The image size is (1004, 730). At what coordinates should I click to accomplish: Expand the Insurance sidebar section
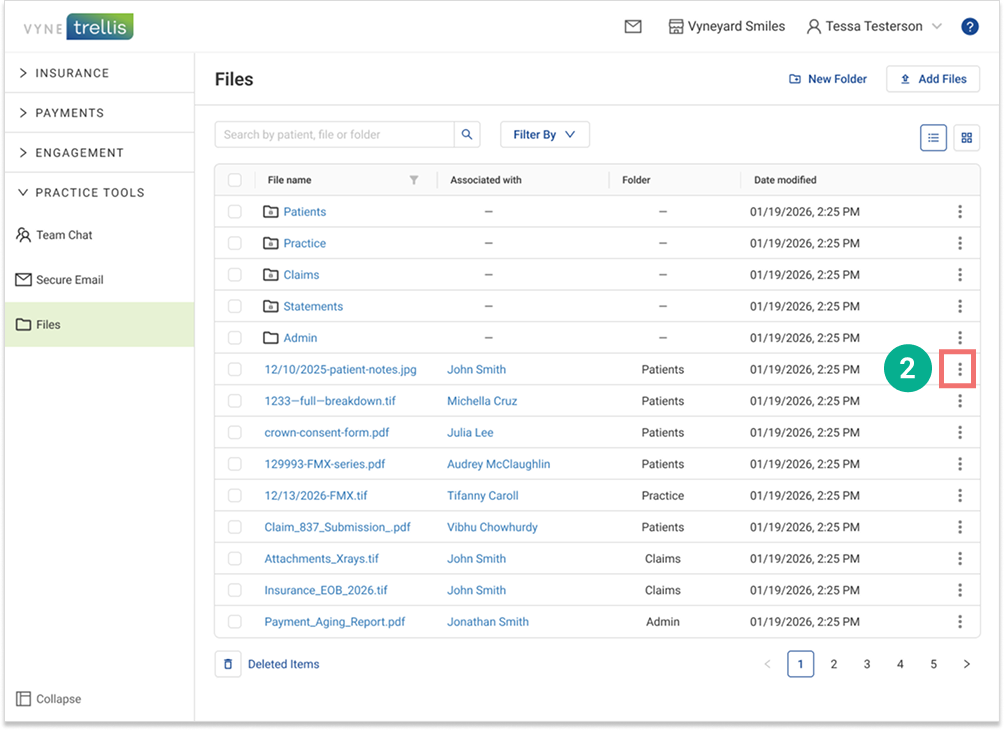pos(72,73)
